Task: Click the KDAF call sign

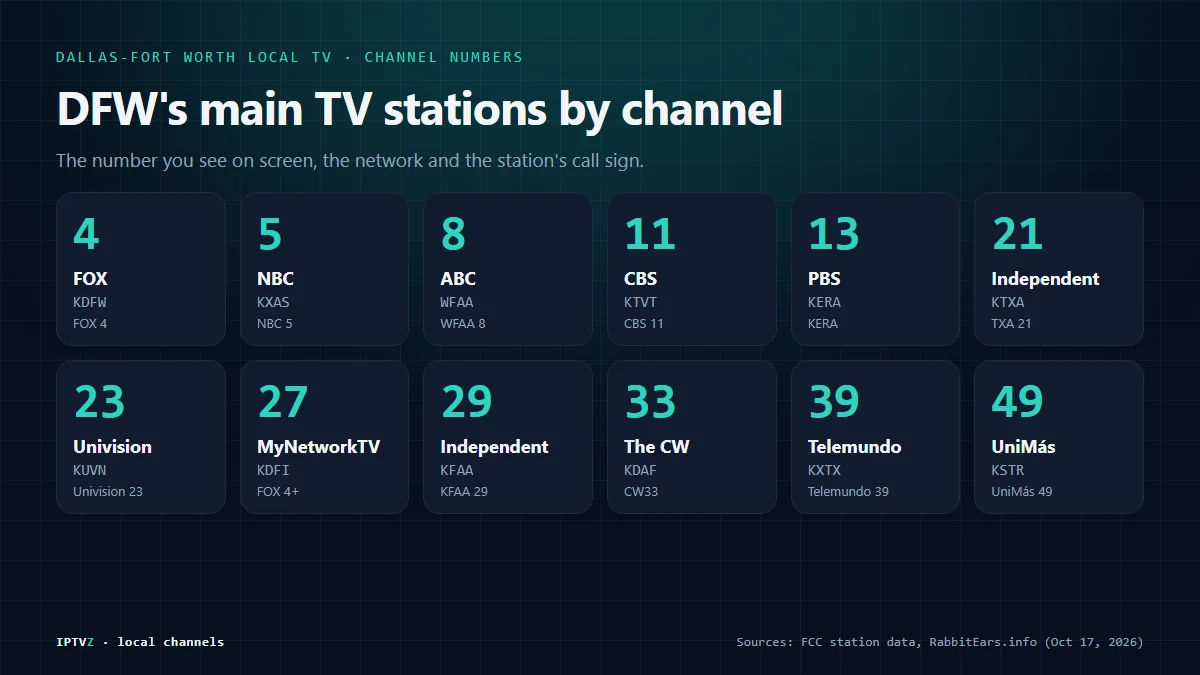Action: tap(641, 470)
